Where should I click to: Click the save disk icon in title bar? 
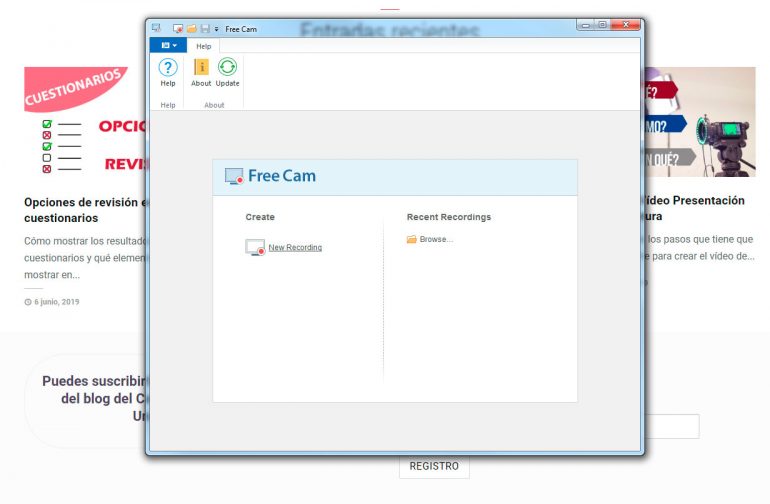click(x=205, y=28)
